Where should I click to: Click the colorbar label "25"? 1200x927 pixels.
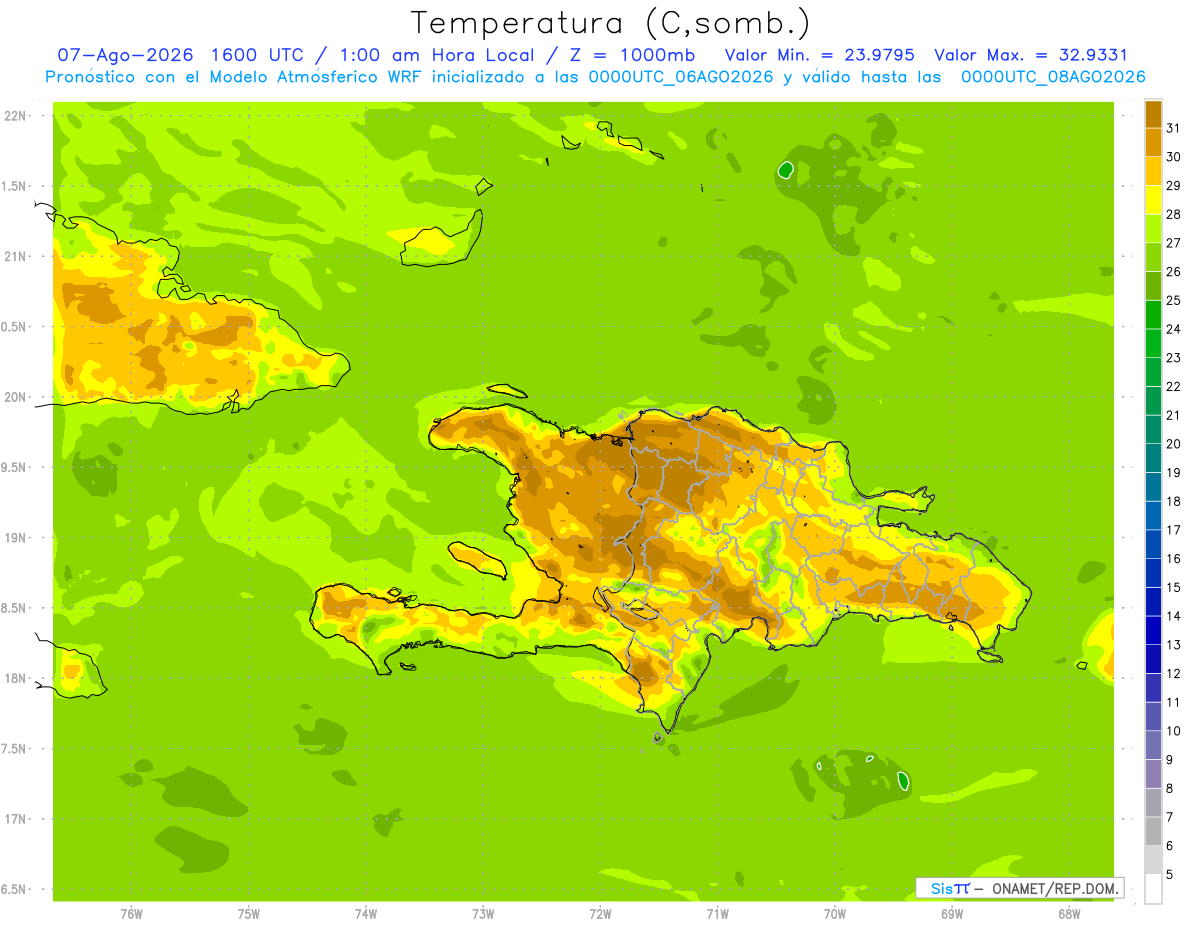pos(1173,300)
